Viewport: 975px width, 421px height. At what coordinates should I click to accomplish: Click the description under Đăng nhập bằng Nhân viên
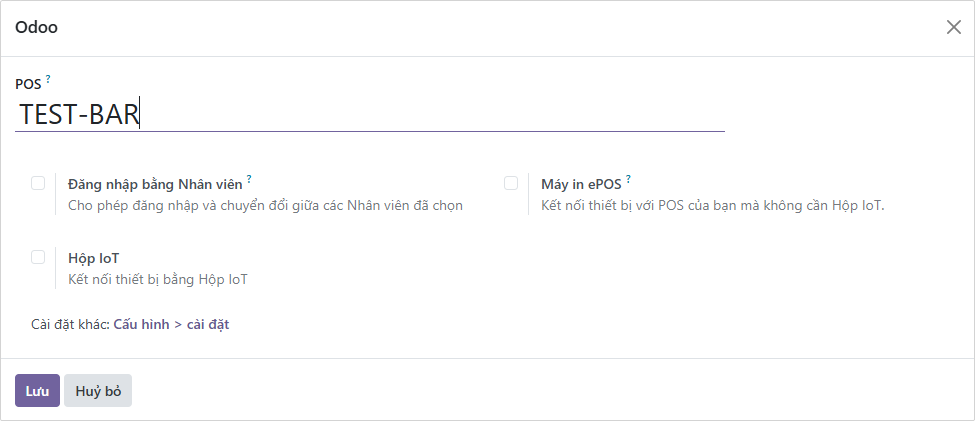click(265, 206)
